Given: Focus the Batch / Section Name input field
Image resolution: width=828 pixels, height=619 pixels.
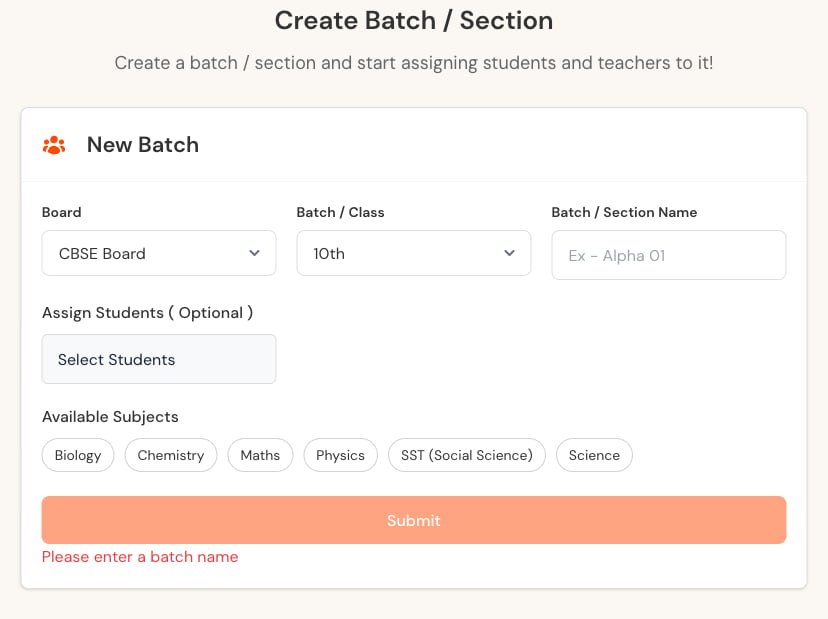Looking at the screenshot, I should [x=669, y=255].
